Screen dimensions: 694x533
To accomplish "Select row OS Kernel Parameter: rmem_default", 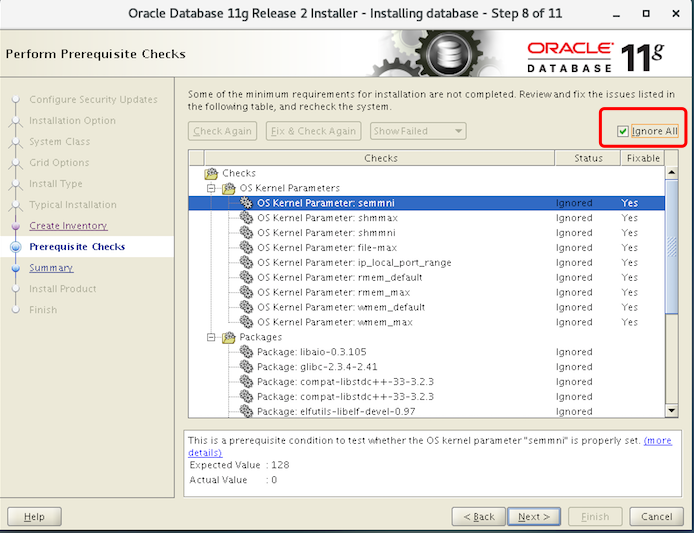I will click(x=427, y=277).
